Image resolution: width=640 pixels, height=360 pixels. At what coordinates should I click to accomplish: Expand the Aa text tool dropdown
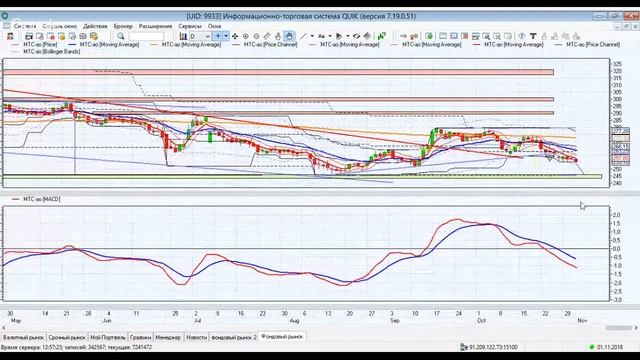click(x=330, y=36)
